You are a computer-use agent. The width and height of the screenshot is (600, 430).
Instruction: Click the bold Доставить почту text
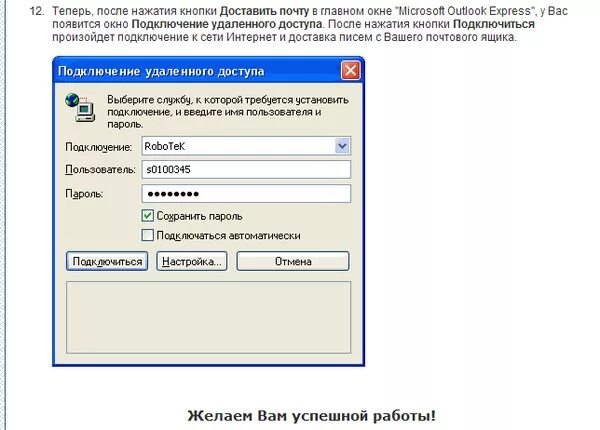264,11
